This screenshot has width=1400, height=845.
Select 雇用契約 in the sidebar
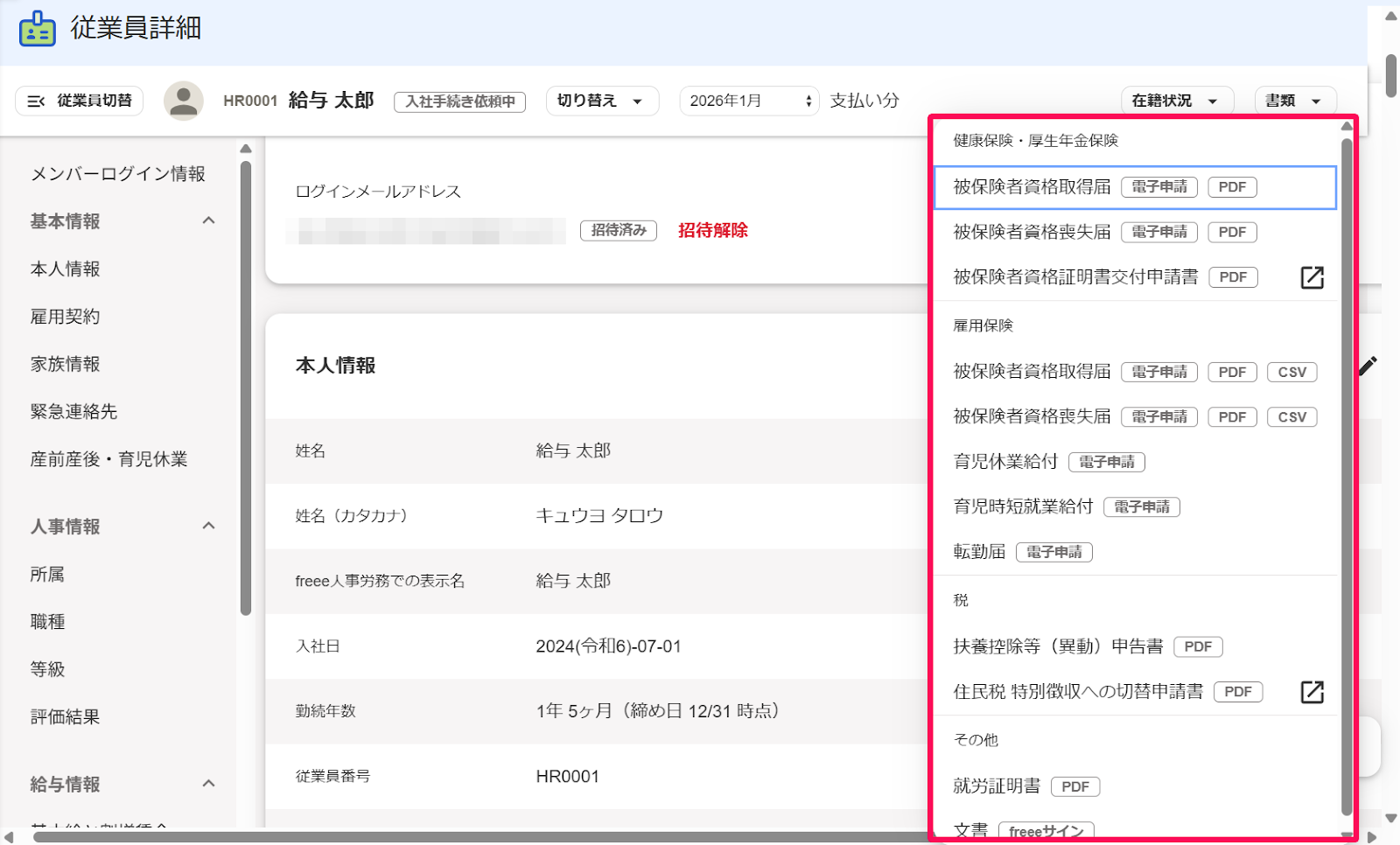tap(66, 316)
